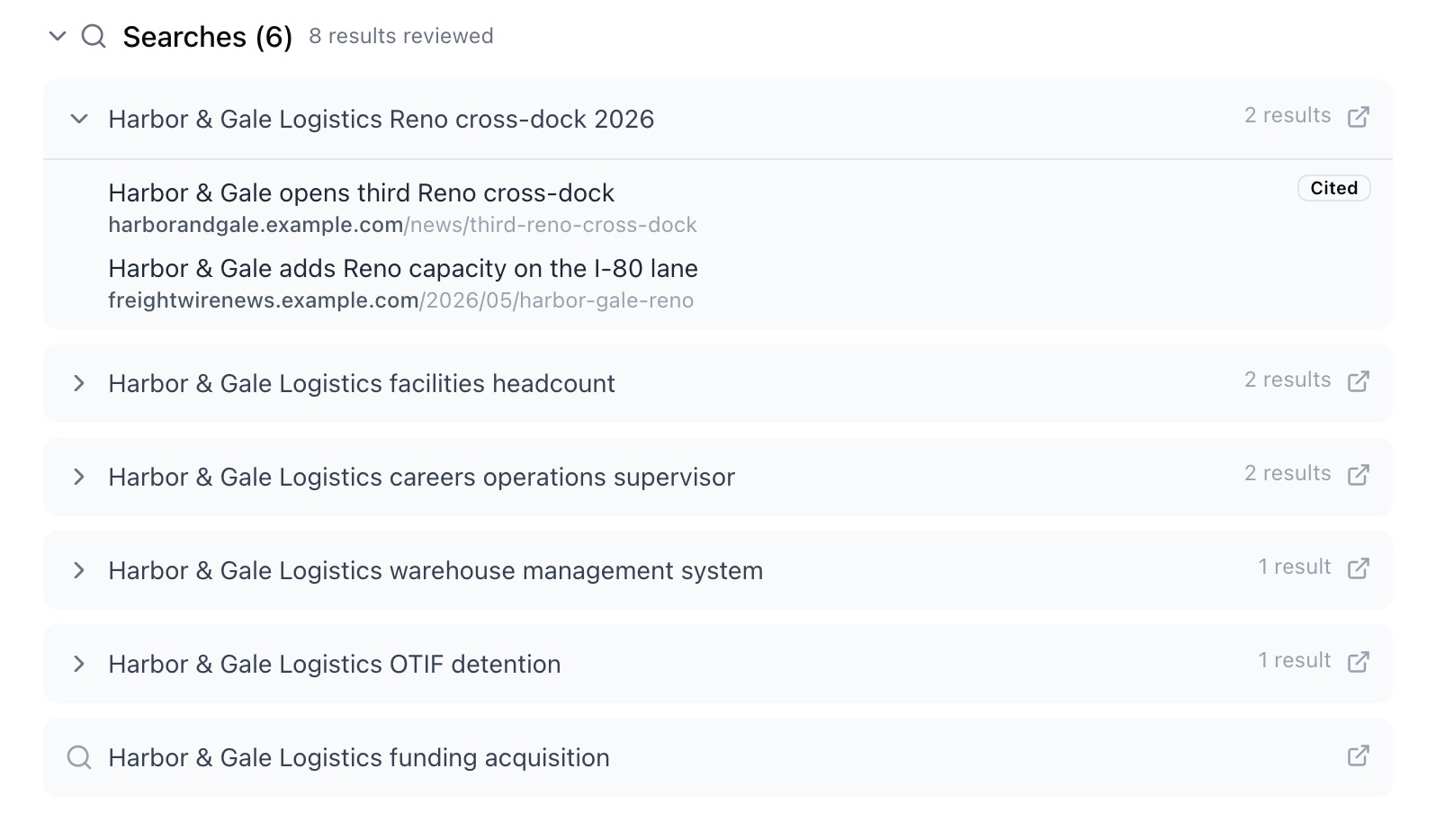Open external link for careers operations supervisor search
This screenshot has width=1436, height=840.
[1359, 475]
